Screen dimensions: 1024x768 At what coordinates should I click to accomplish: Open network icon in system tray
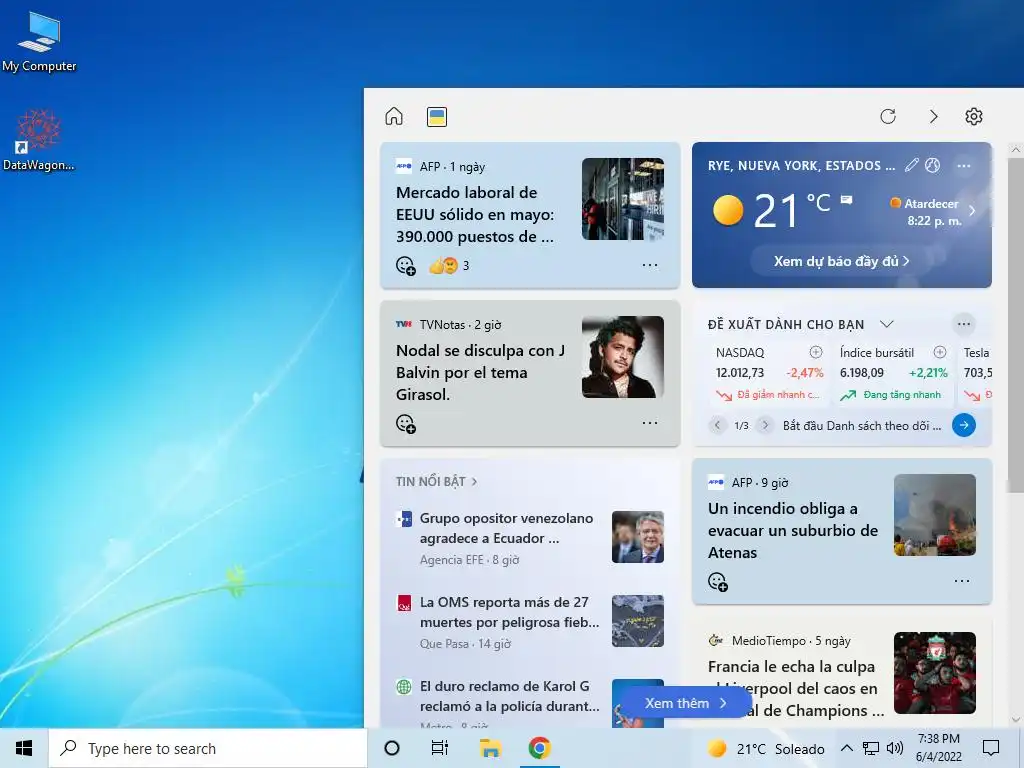coord(871,748)
